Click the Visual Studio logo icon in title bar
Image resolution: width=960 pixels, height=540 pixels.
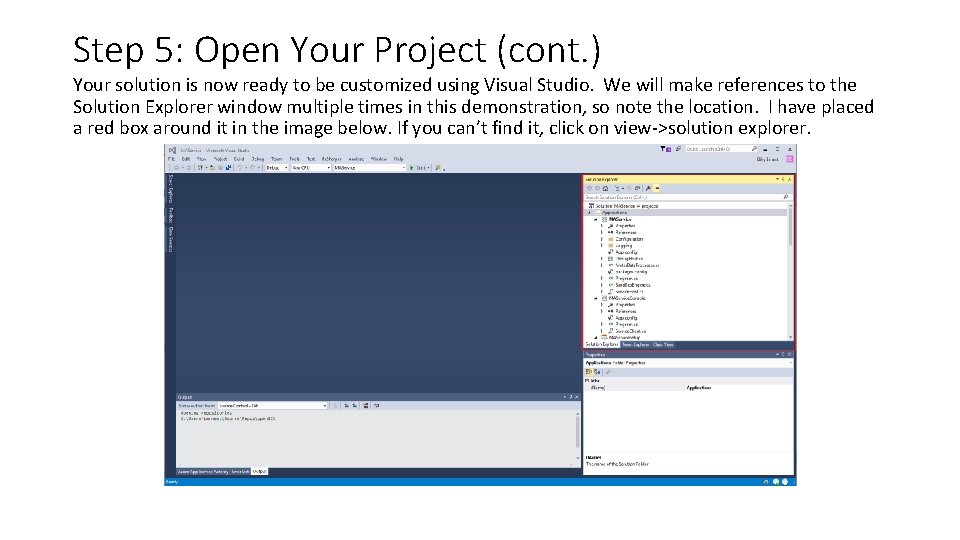[x=173, y=150]
